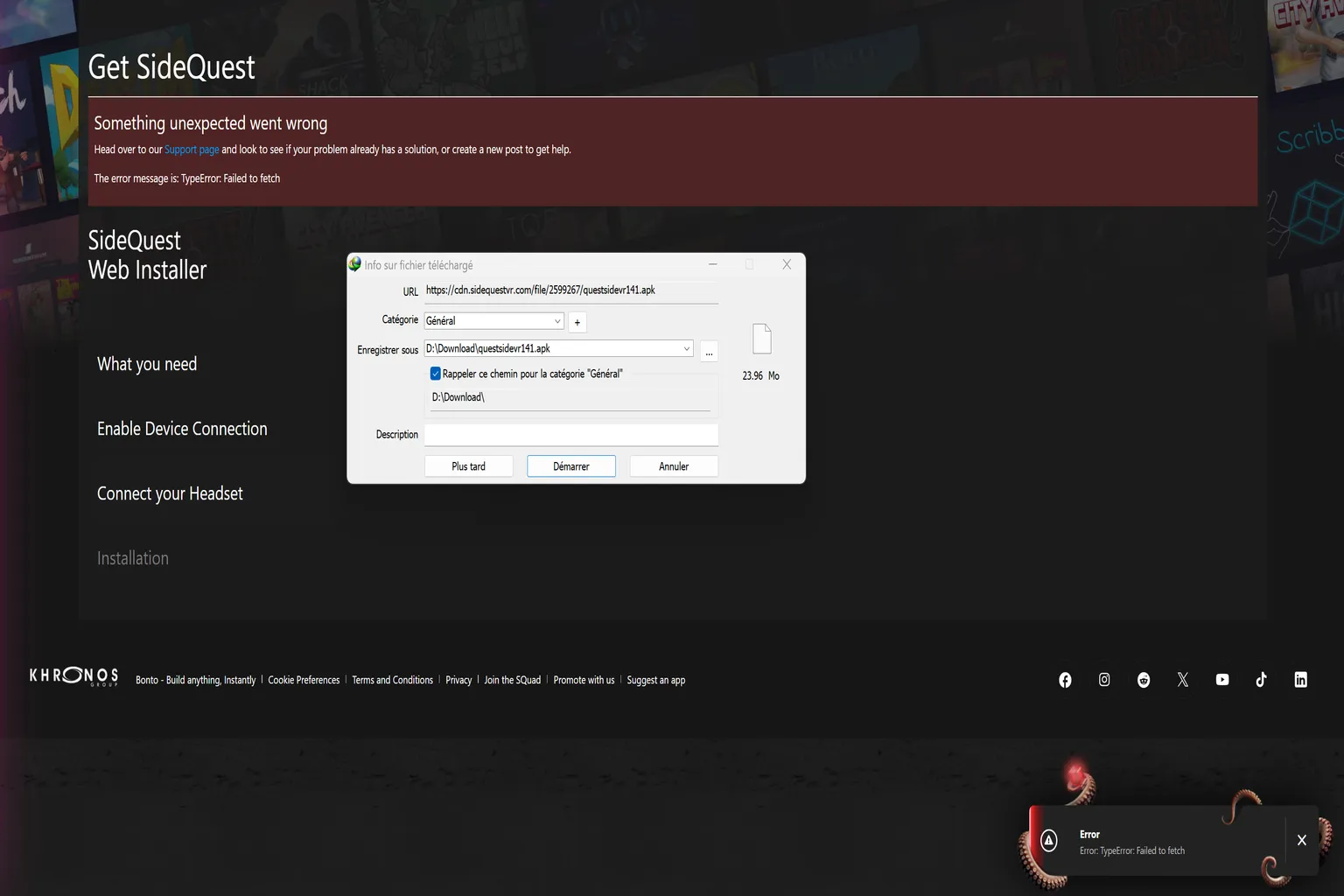Add a new category with plus button
Image resolution: width=1344 pixels, height=896 pixels.
[577, 322]
